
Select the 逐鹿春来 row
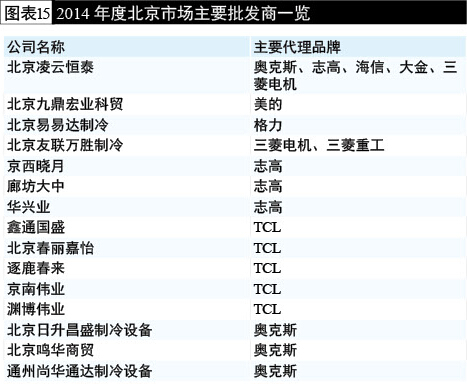point(235,268)
